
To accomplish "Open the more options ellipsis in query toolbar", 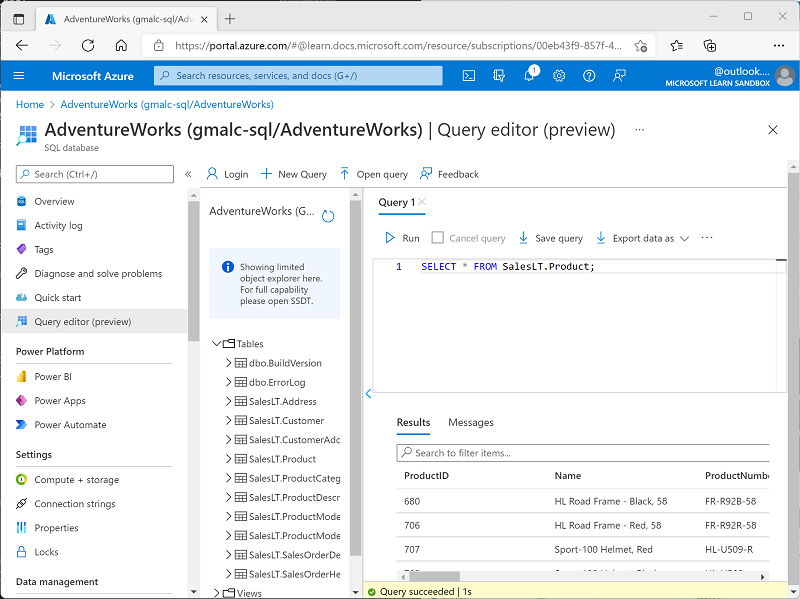I will 707,238.
